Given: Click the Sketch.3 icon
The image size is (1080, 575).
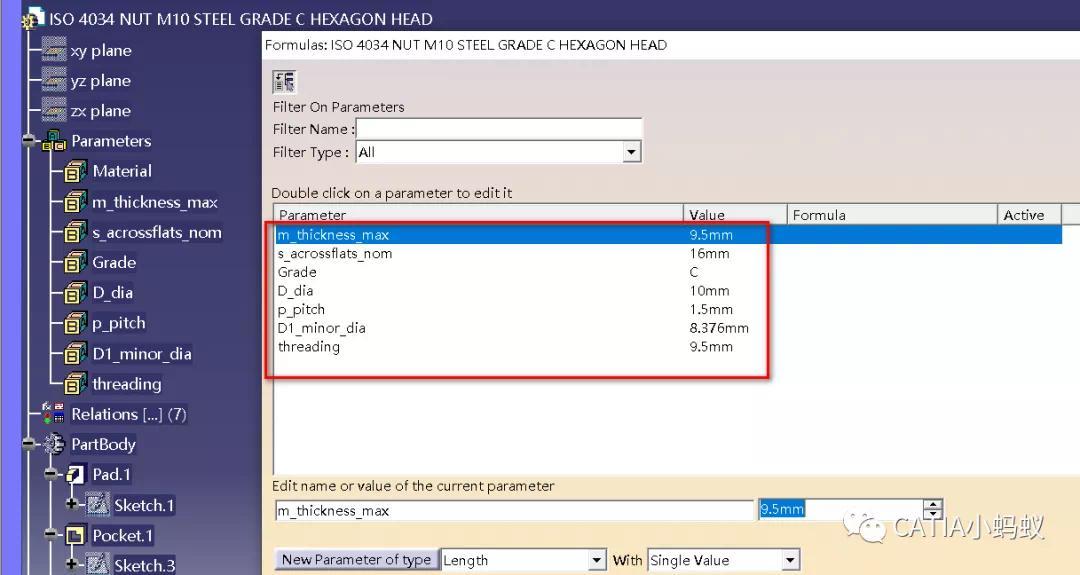Looking at the screenshot, I should pyautogui.click(x=97, y=565).
